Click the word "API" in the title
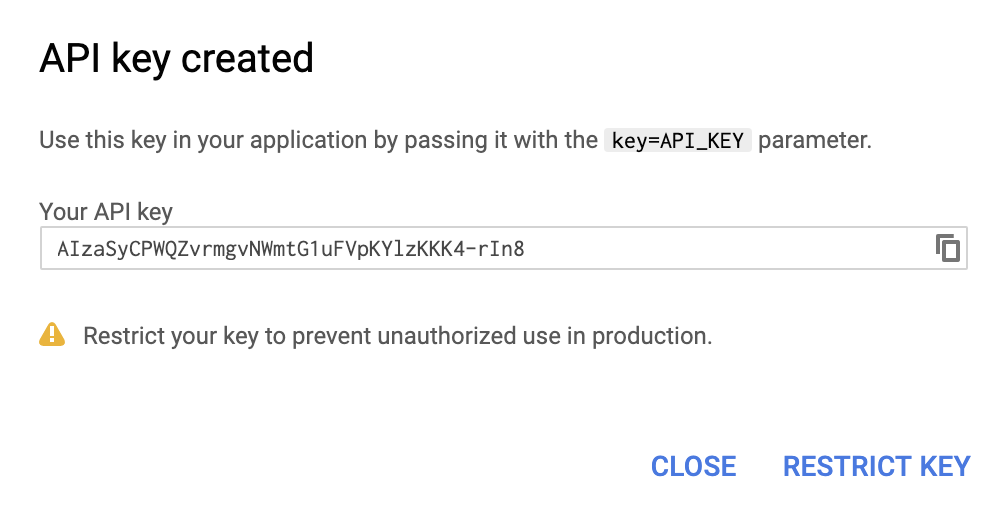 coord(70,59)
